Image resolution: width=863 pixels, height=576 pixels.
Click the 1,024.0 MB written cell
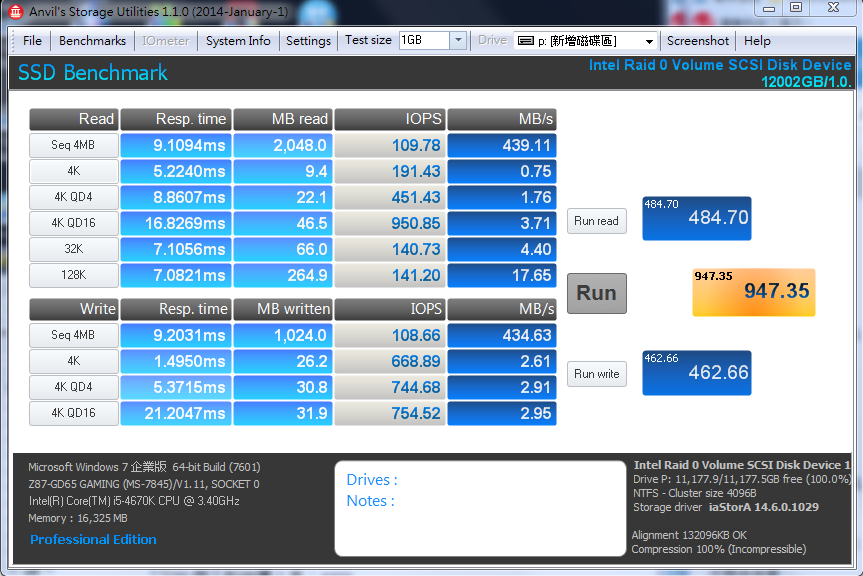click(x=283, y=335)
